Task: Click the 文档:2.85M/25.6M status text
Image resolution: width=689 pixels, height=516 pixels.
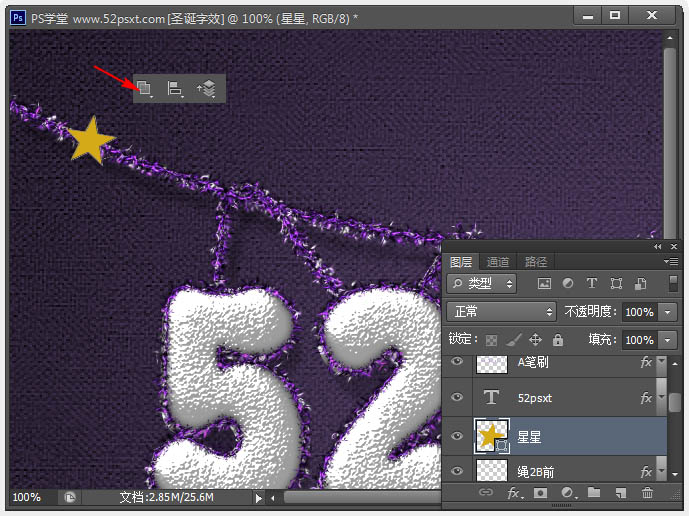Action: [166, 498]
